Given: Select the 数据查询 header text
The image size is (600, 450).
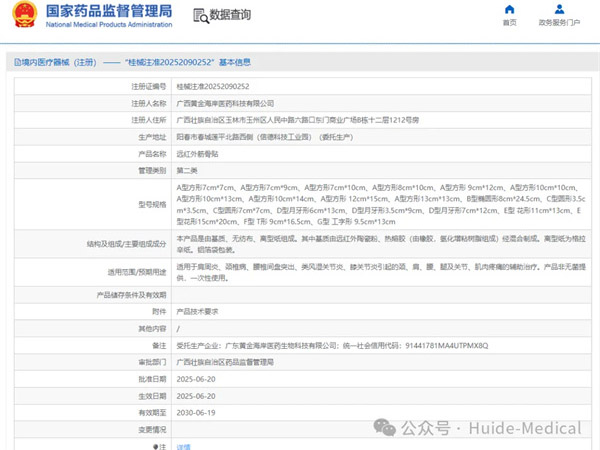Looking at the screenshot, I should tap(230, 15).
